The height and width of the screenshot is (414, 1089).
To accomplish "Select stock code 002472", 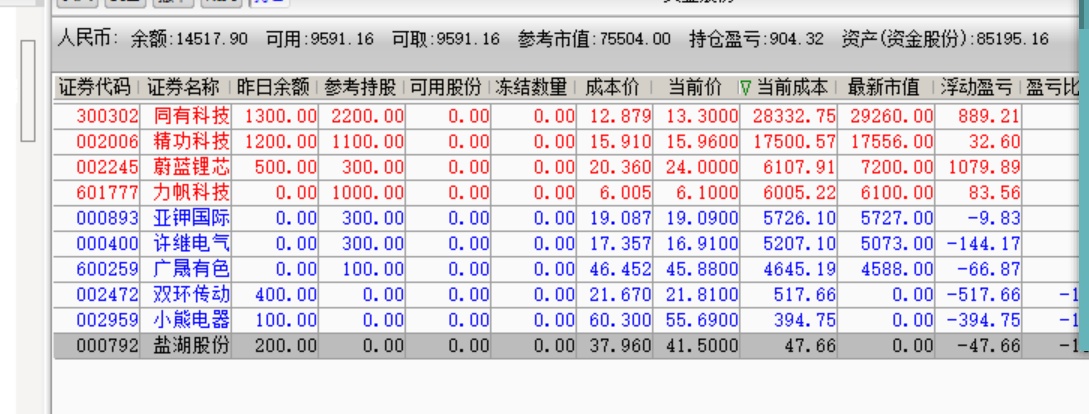I will pos(108,295).
